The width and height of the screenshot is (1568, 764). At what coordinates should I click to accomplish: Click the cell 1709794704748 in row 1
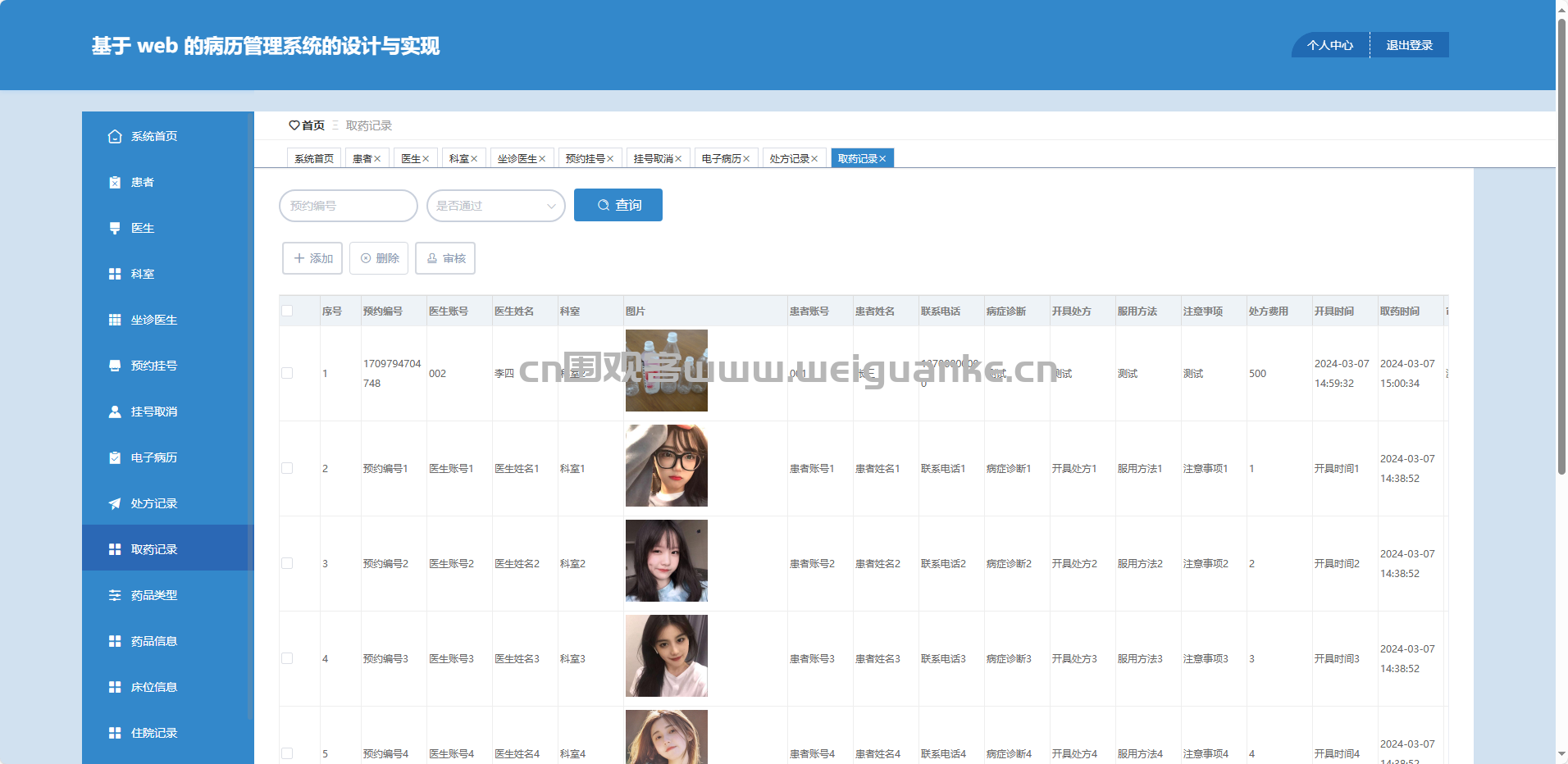tap(392, 373)
